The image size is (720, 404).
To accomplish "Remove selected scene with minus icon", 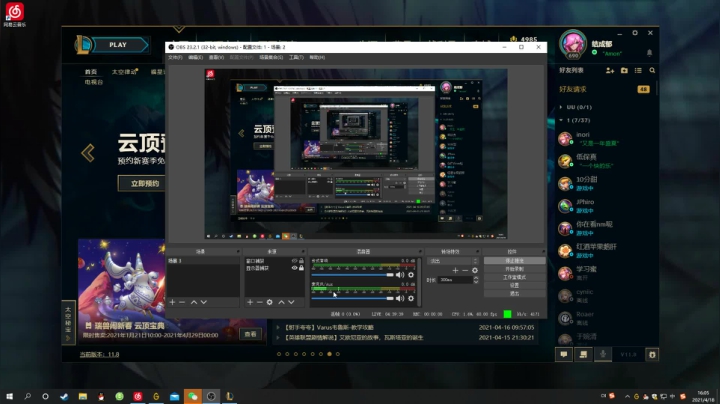I will [x=182, y=302].
